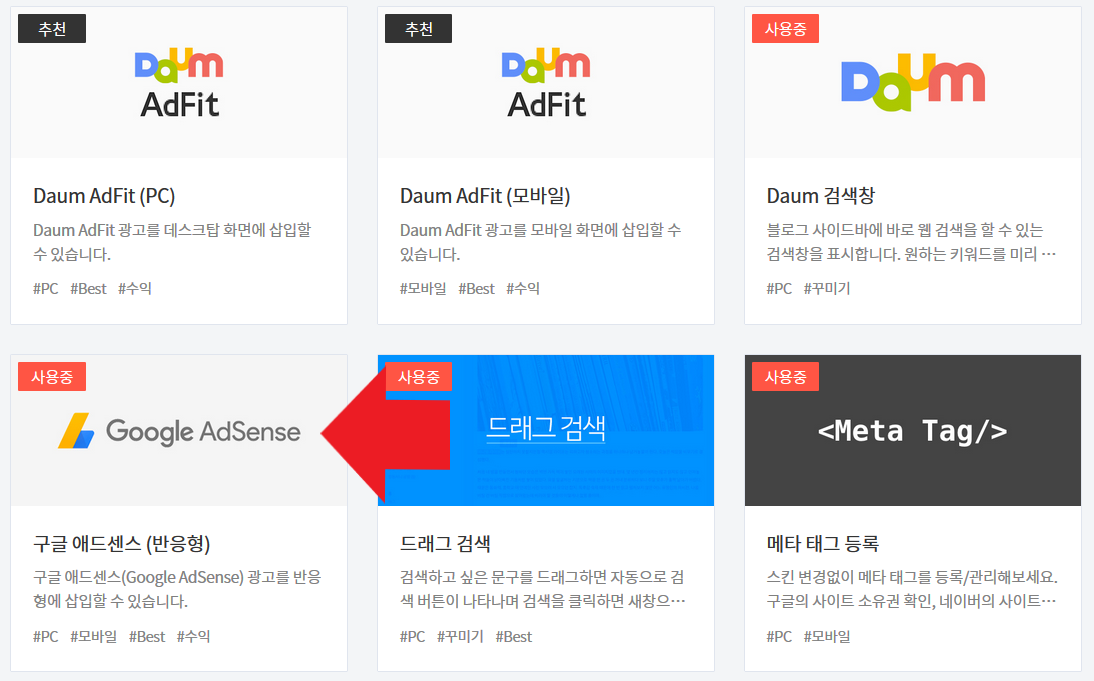Click the #PC tag under 메타 태그 등록

tap(779, 636)
